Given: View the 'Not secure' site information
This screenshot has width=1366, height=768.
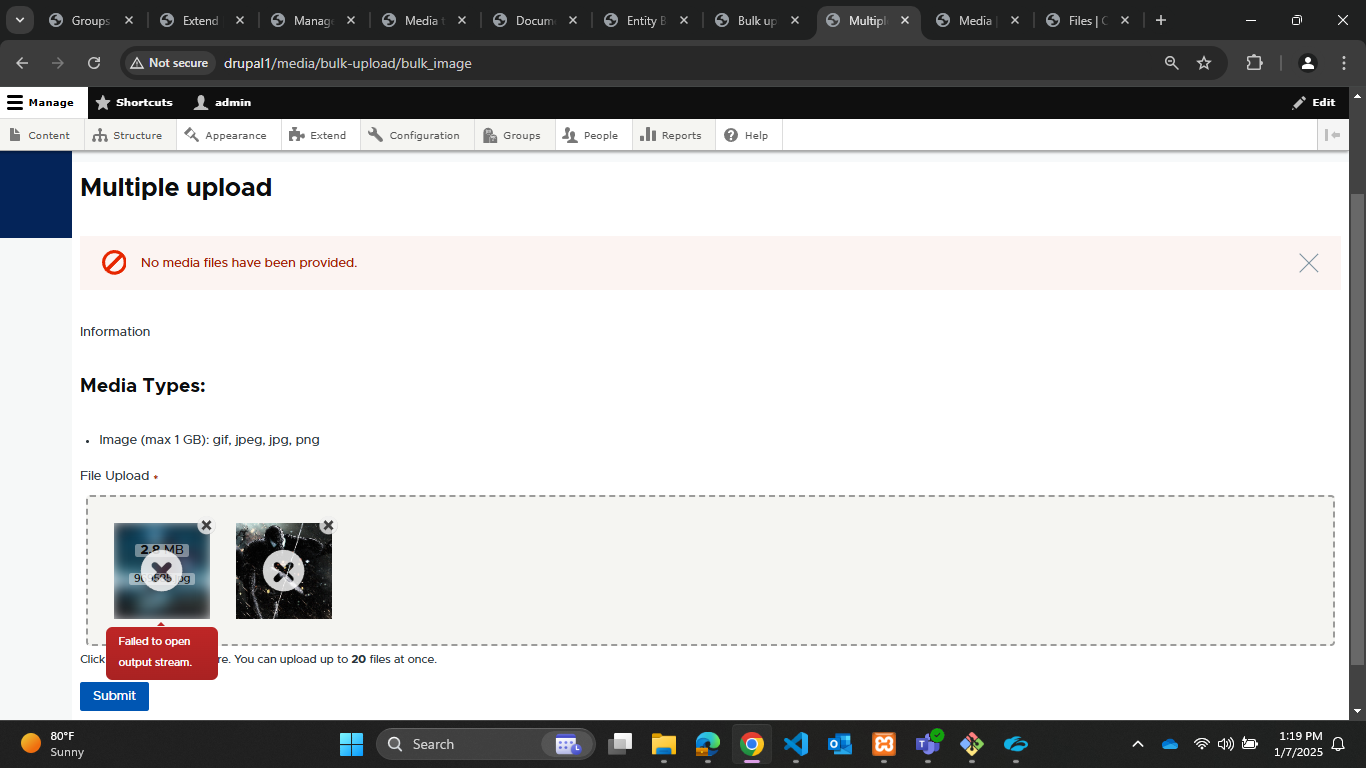Looking at the screenshot, I should [170, 63].
